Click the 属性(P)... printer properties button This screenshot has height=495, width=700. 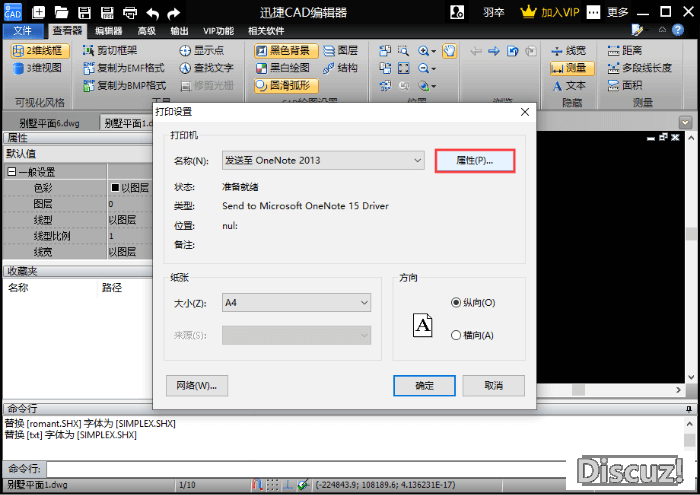[x=475, y=160]
